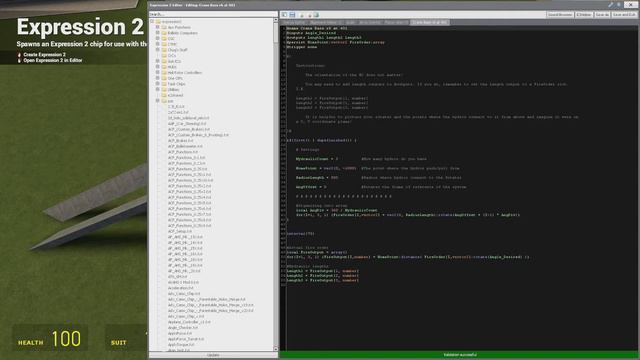The height and width of the screenshot is (360, 640).
Task: Open ApplyTorque.txt file
Action: (x=181, y=344)
